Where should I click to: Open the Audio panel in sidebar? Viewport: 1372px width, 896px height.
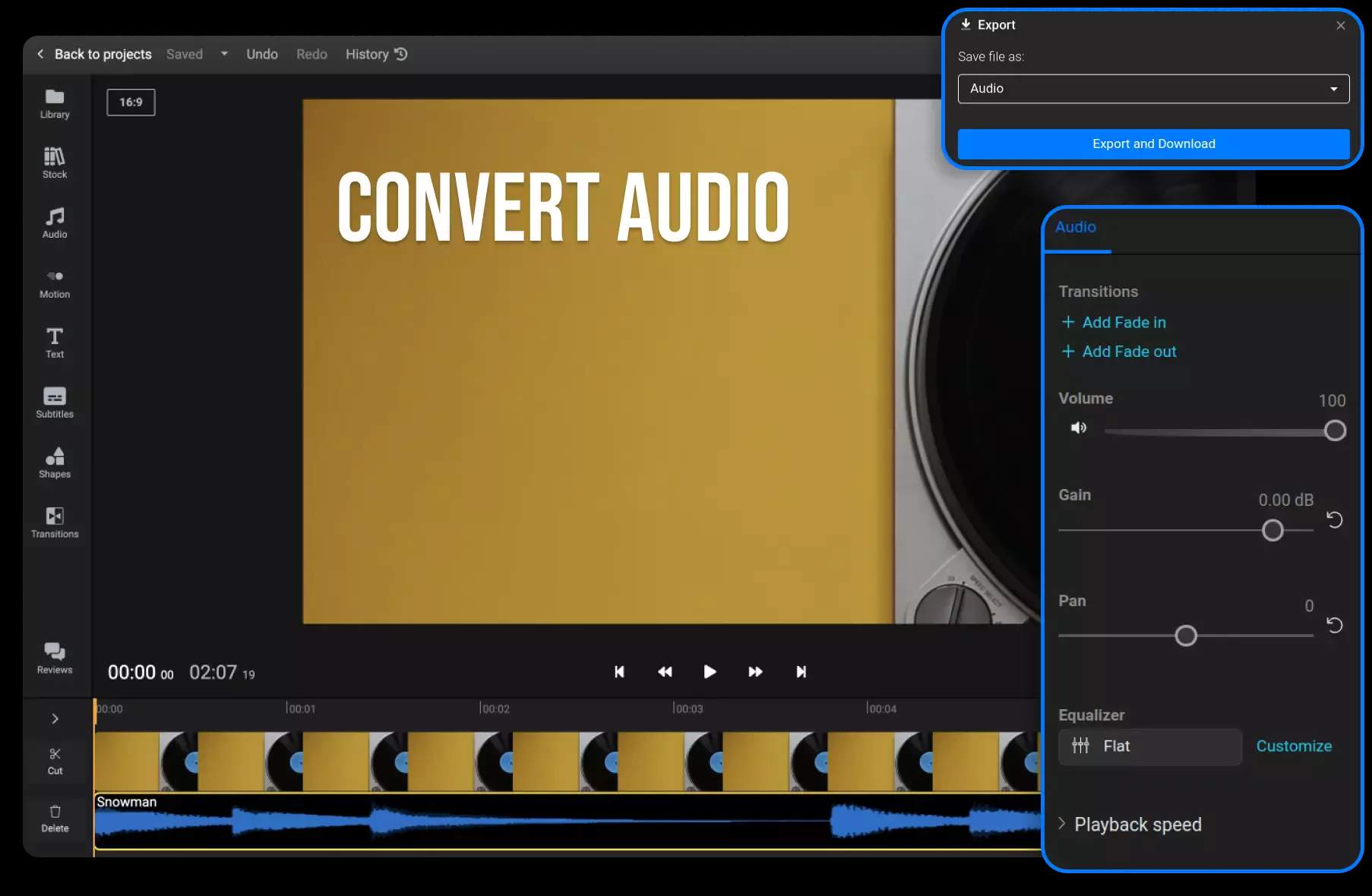point(55,223)
